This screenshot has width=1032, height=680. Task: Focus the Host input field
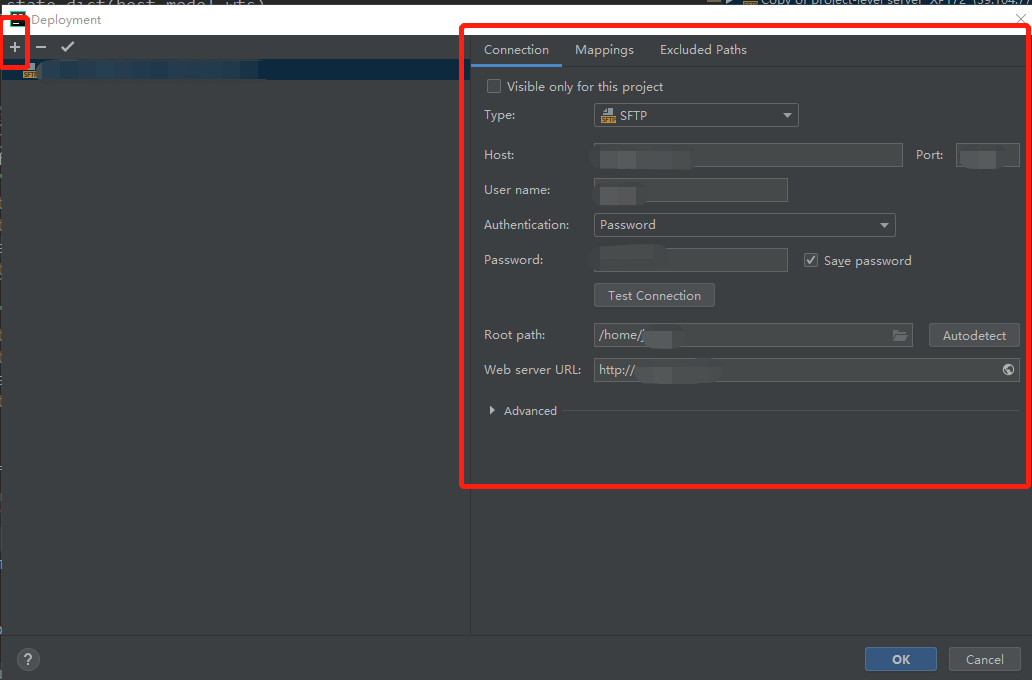(x=748, y=155)
